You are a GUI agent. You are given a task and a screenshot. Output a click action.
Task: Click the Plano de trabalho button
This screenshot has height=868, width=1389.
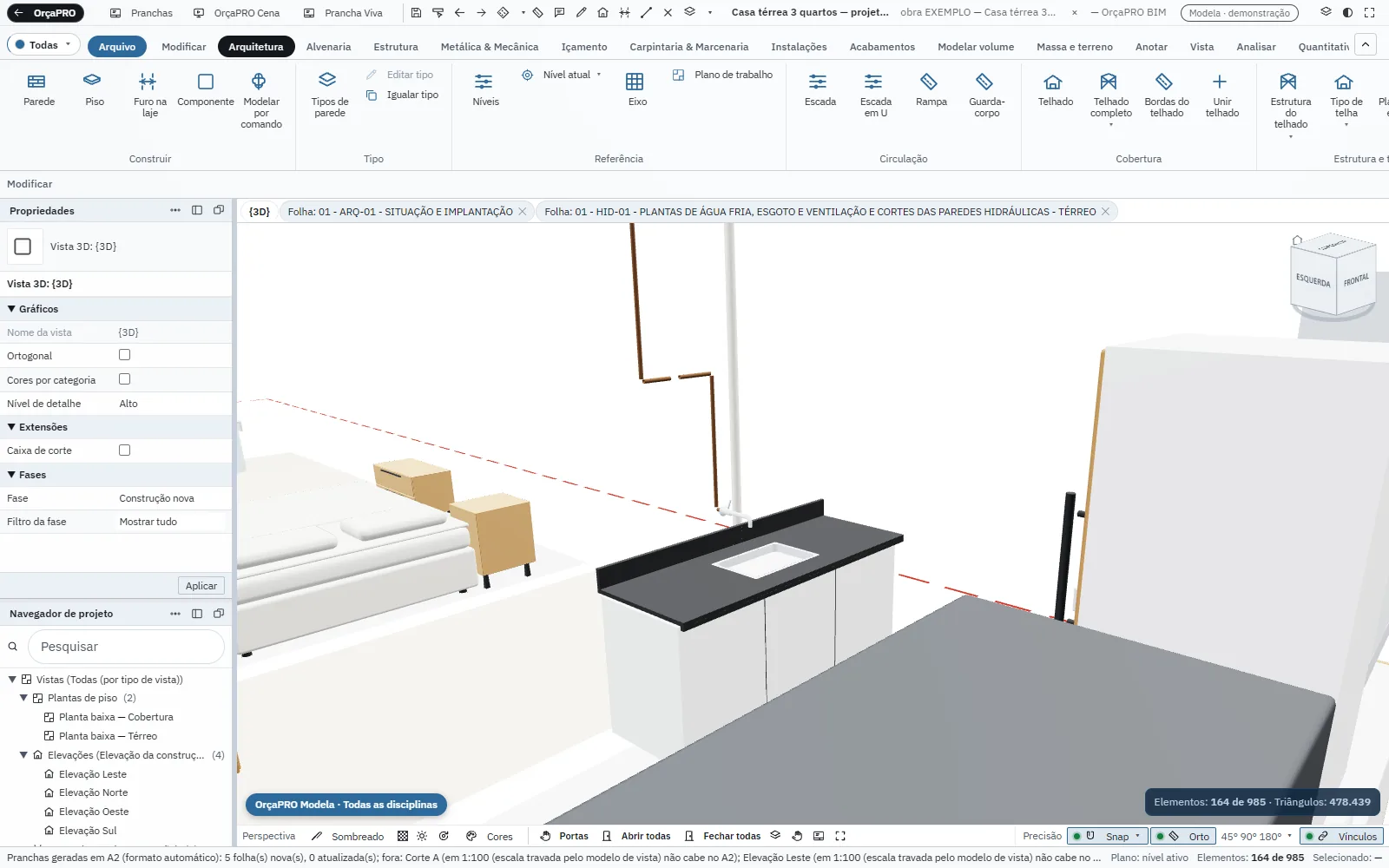722,75
